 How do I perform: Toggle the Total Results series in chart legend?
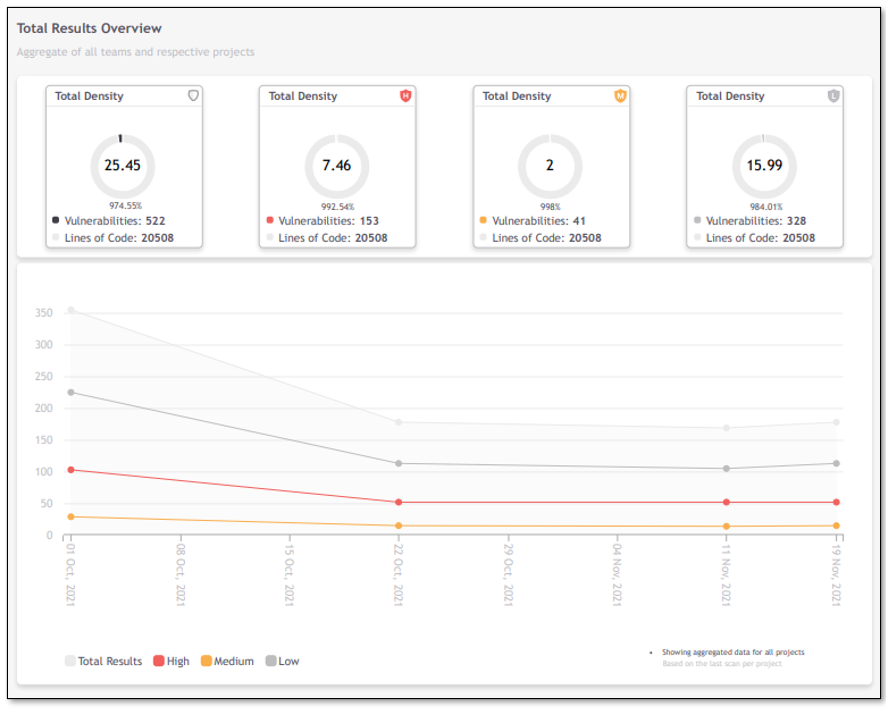103,661
